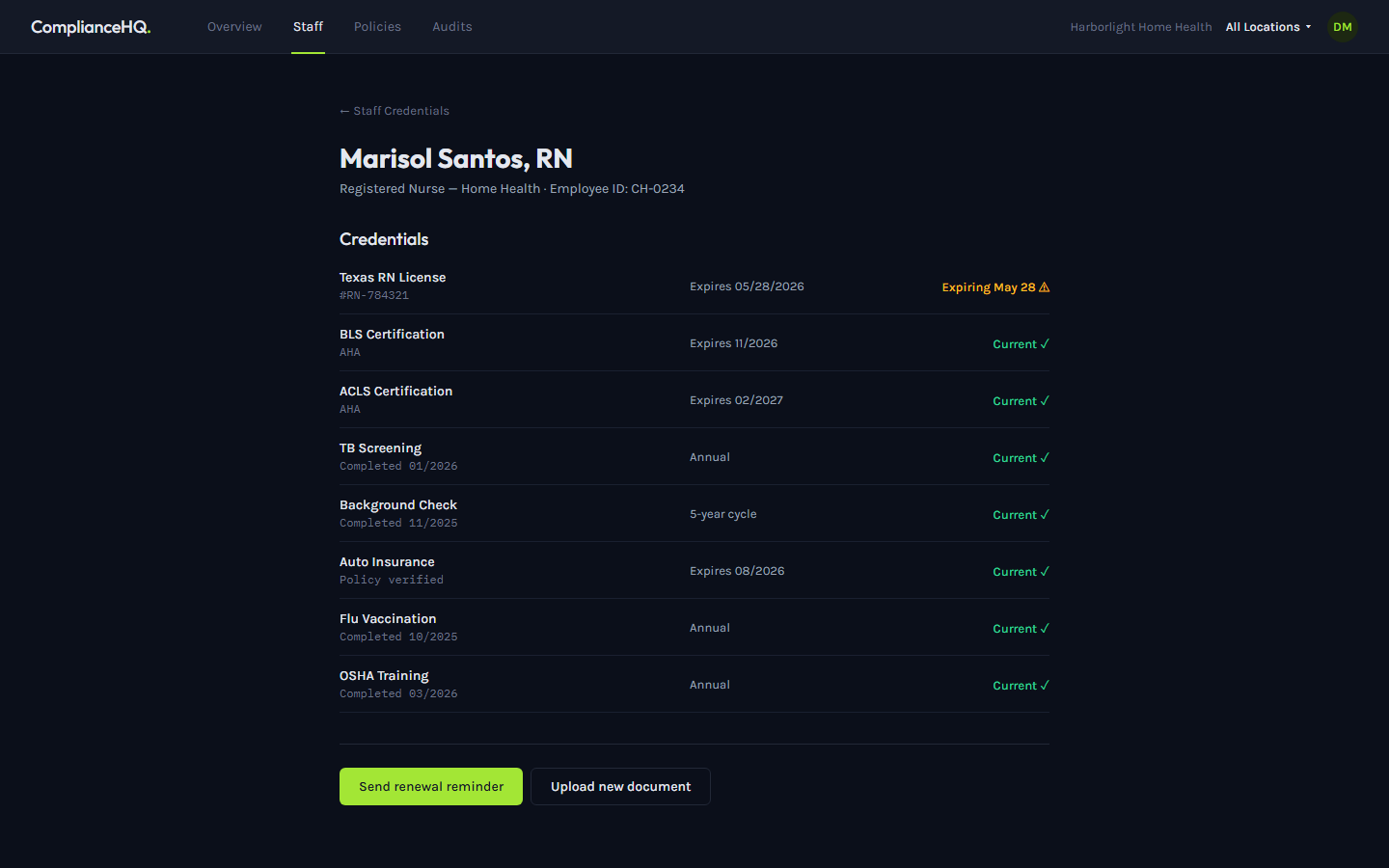Select the BLS Certification credential

tap(392, 335)
